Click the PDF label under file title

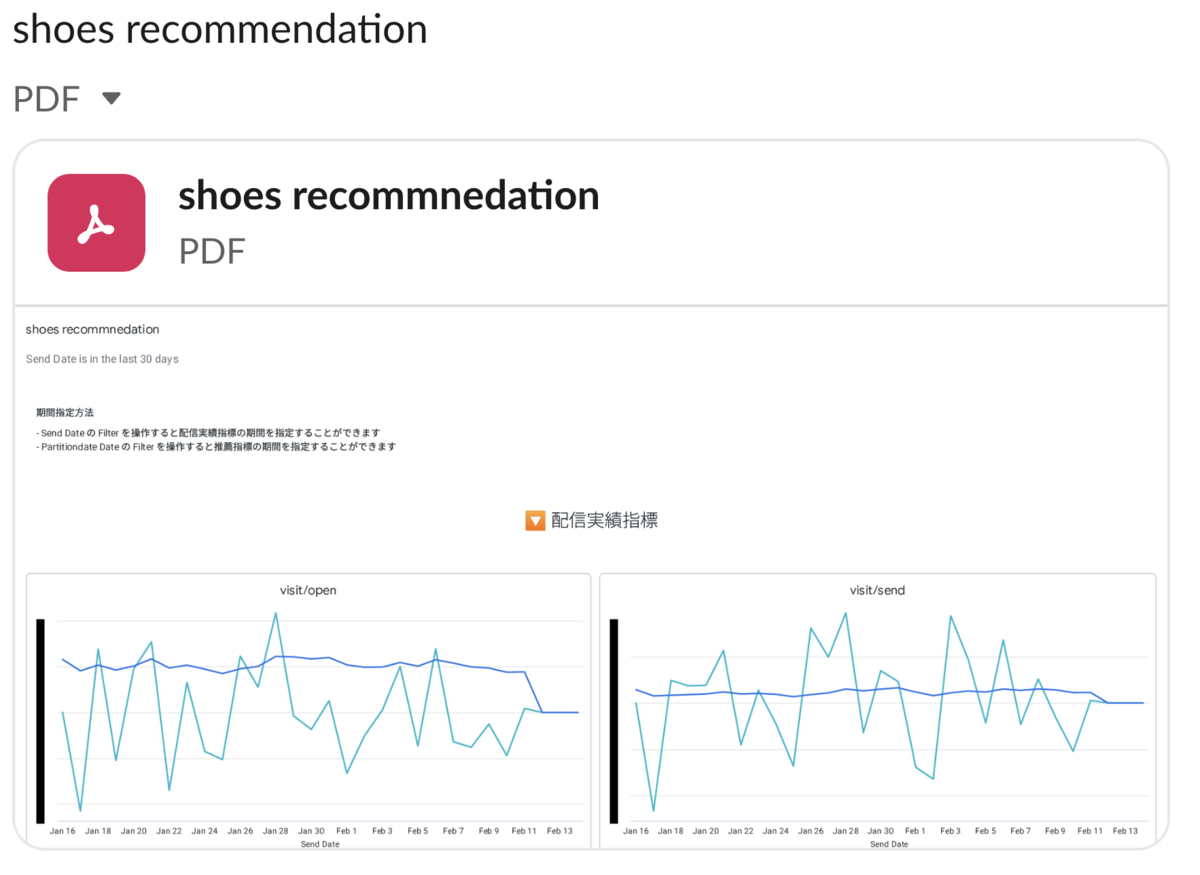(212, 251)
